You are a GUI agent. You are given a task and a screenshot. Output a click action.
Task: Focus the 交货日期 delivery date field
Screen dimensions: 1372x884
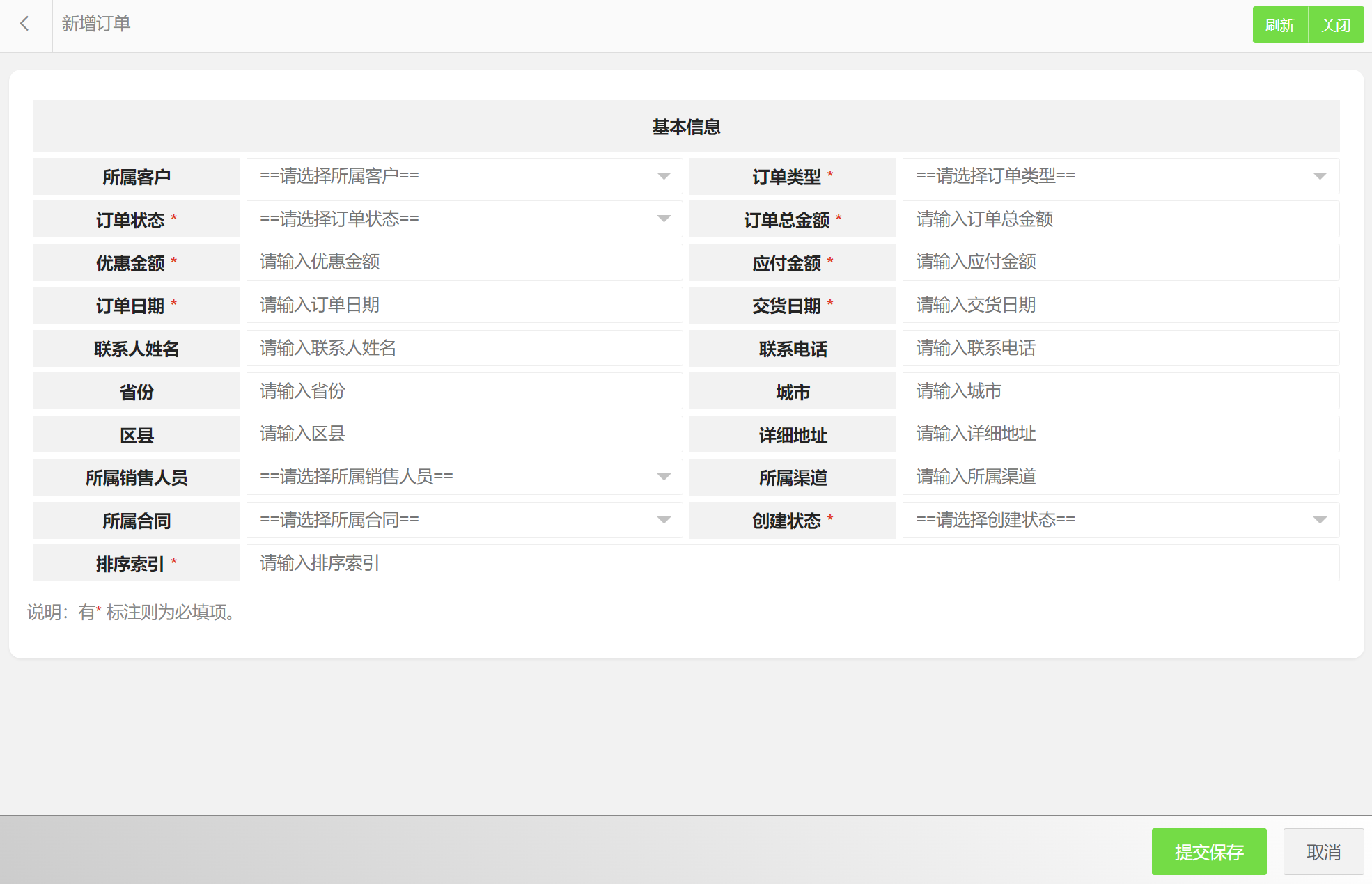tap(1120, 306)
